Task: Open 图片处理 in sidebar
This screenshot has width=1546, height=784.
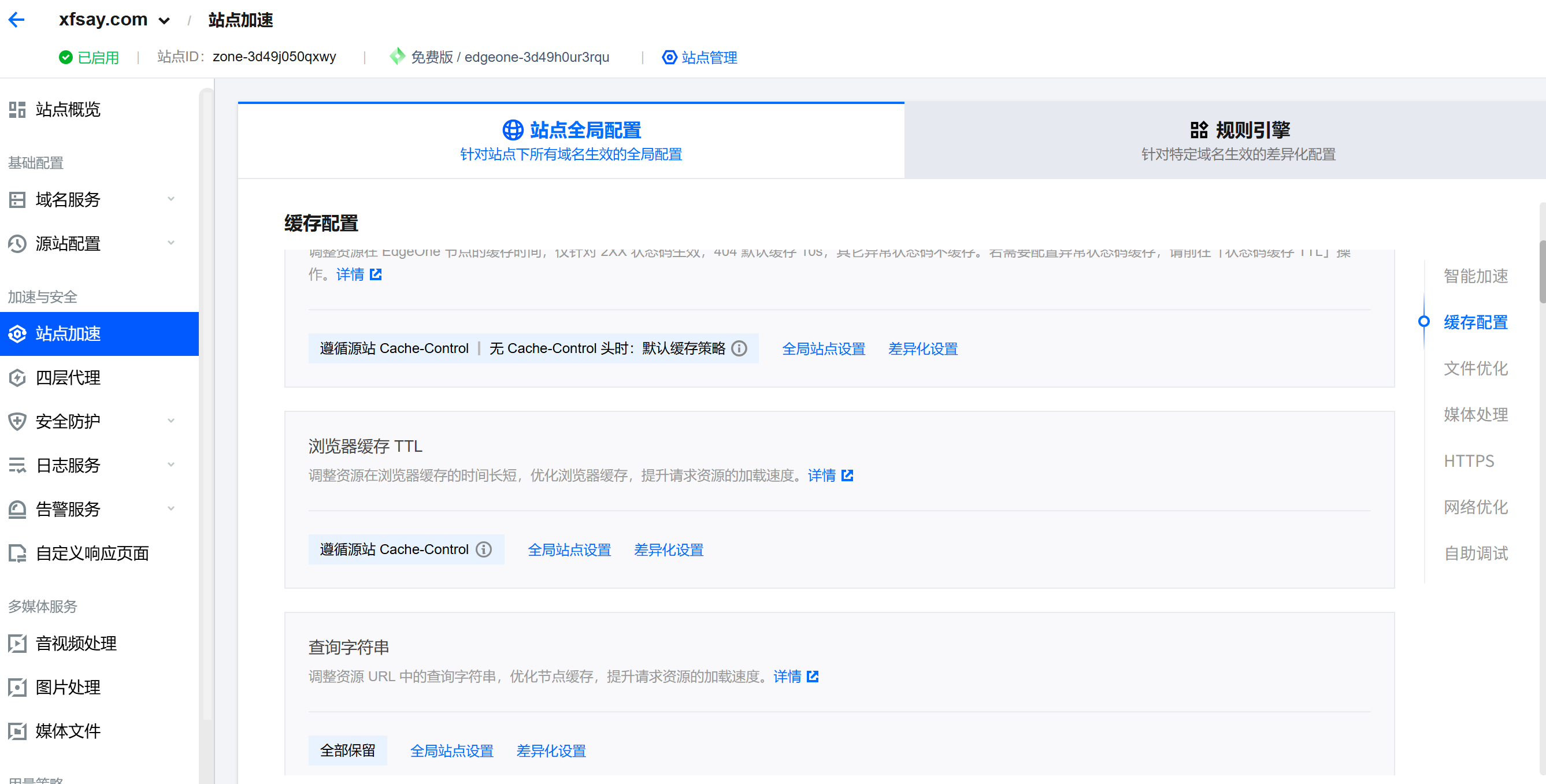Action: point(67,688)
